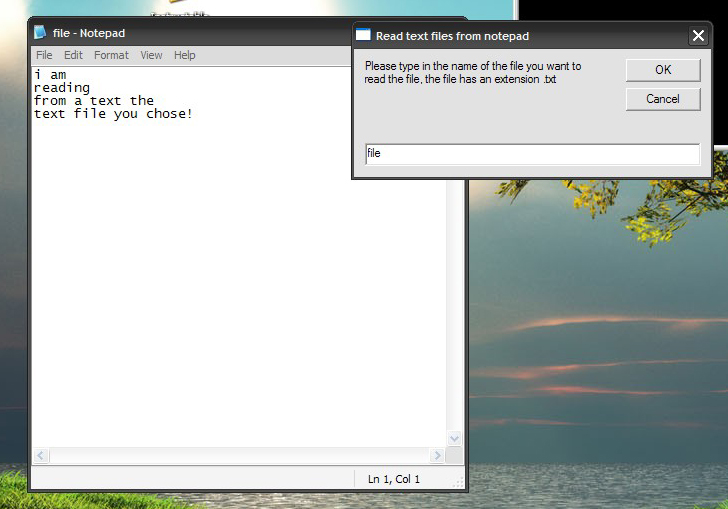Click the Notepad scroll left arrow

point(40,456)
